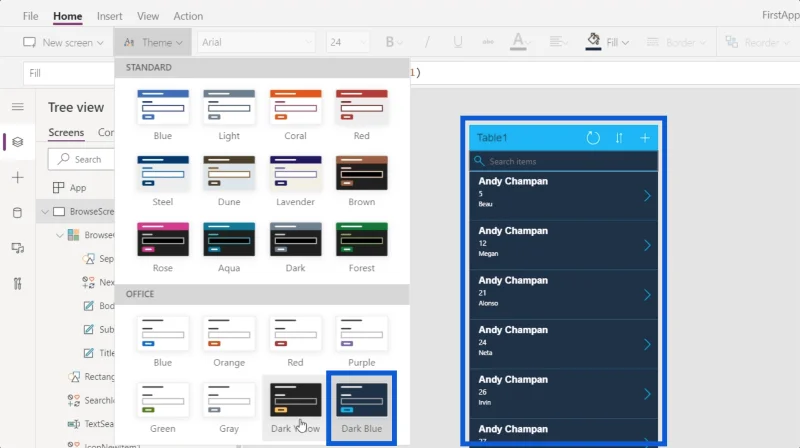Open the Reorder dropdown
Screen dimensions: 800x448
[757, 42]
